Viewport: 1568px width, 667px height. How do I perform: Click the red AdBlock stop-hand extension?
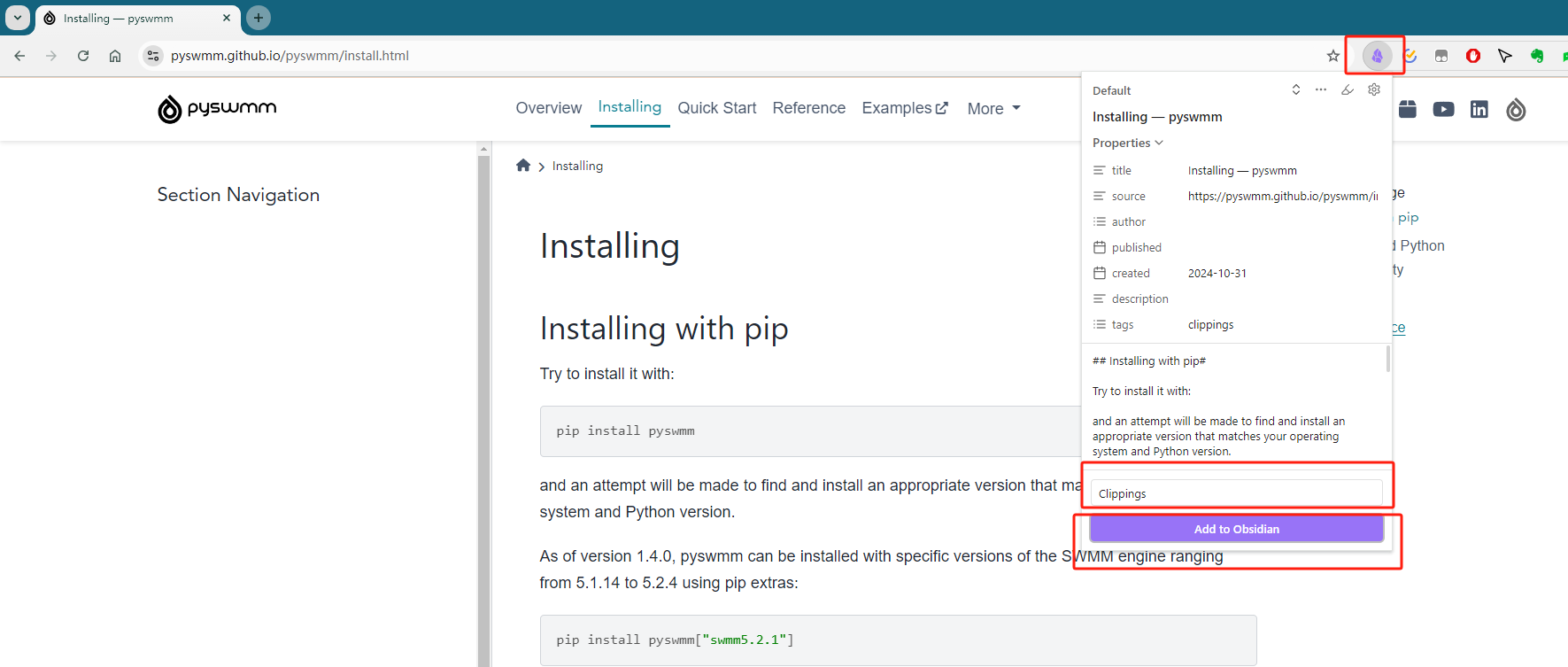click(1473, 56)
